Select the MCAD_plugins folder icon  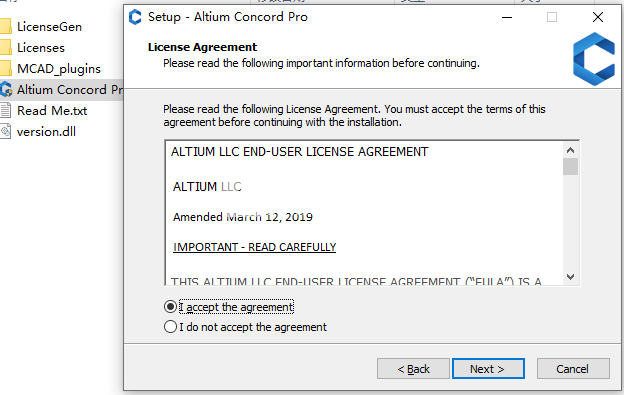pos(6,68)
